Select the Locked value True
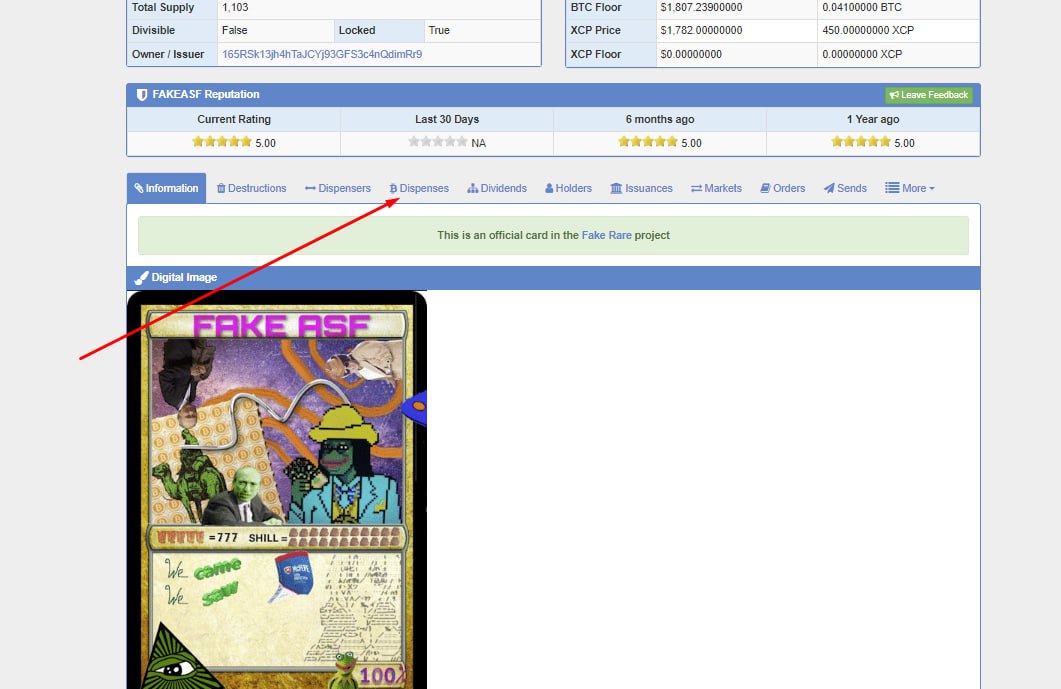The width and height of the screenshot is (1061, 689). click(x=438, y=30)
